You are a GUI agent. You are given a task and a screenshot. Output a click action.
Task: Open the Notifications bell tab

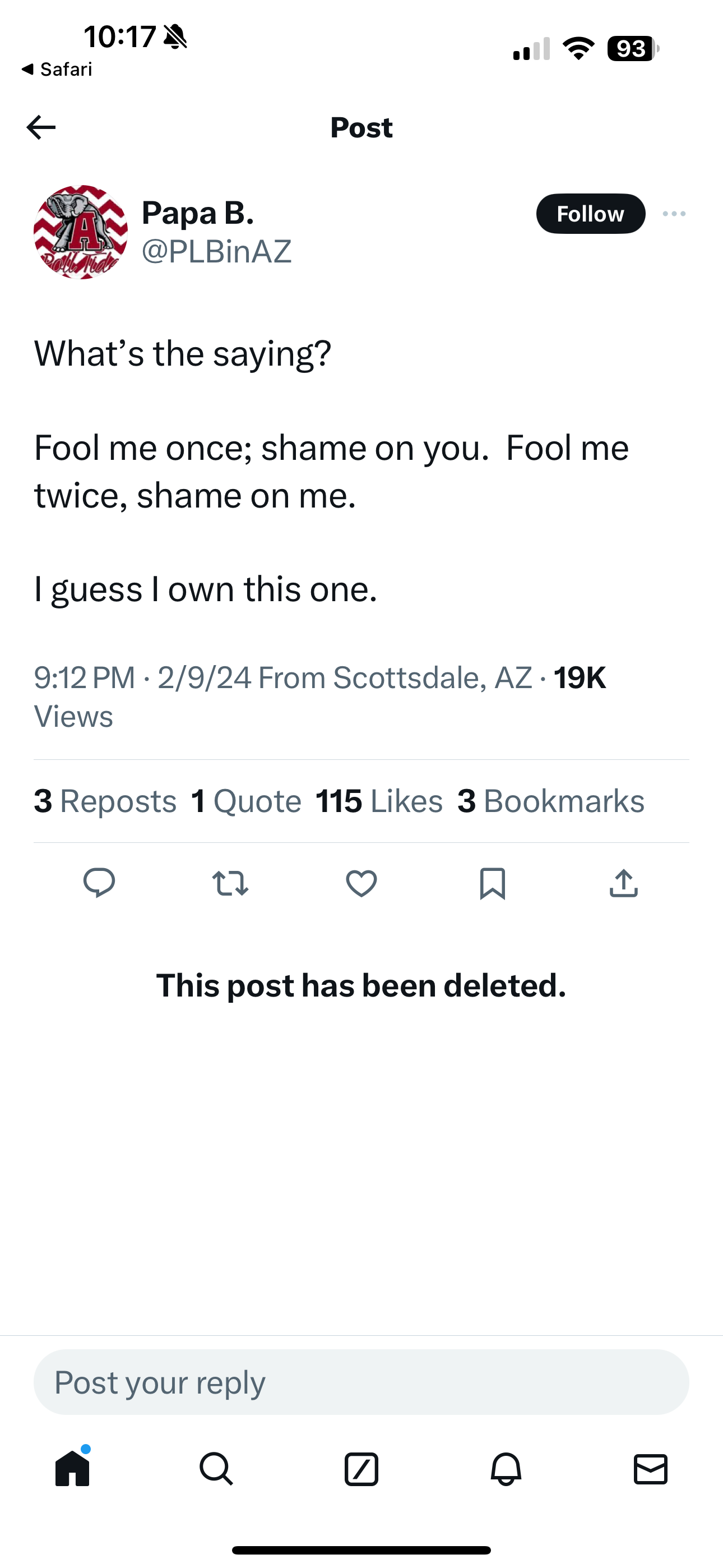506,1469
